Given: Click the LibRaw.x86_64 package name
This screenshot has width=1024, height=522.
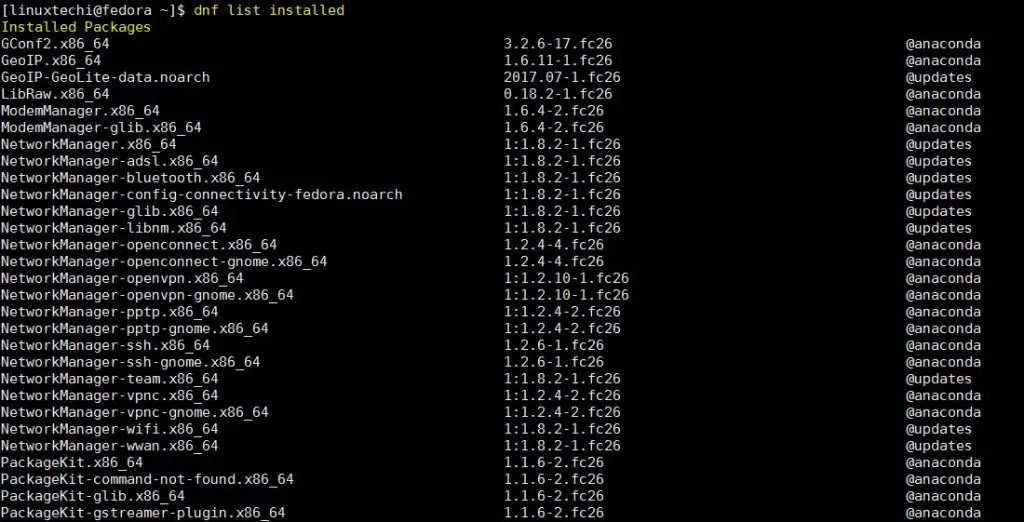Looking at the screenshot, I should click(55, 95).
